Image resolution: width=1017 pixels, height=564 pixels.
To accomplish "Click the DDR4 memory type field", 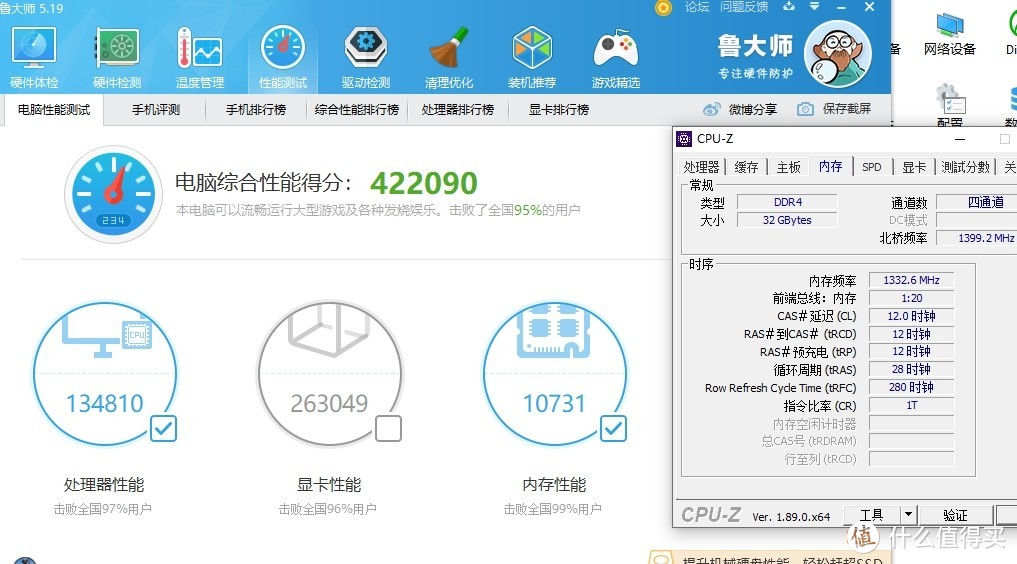I will point(787,202).
